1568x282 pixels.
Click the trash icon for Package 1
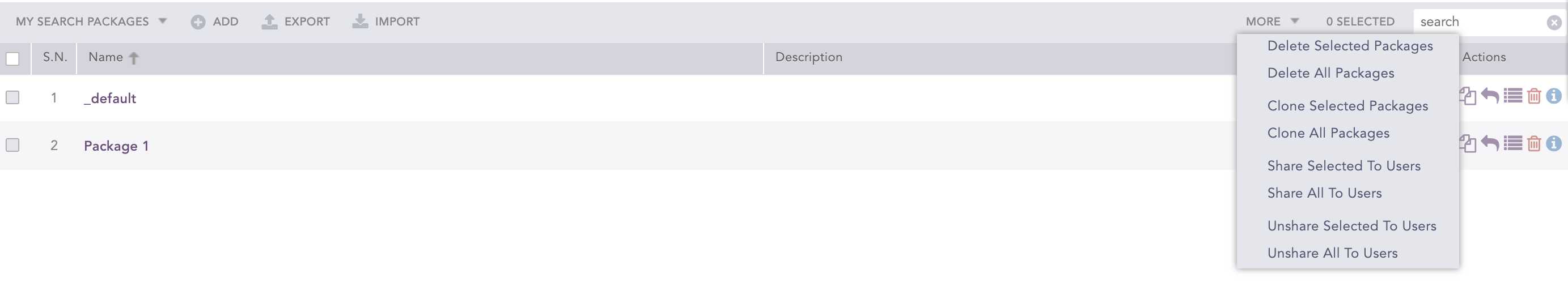coord(1534,143)
